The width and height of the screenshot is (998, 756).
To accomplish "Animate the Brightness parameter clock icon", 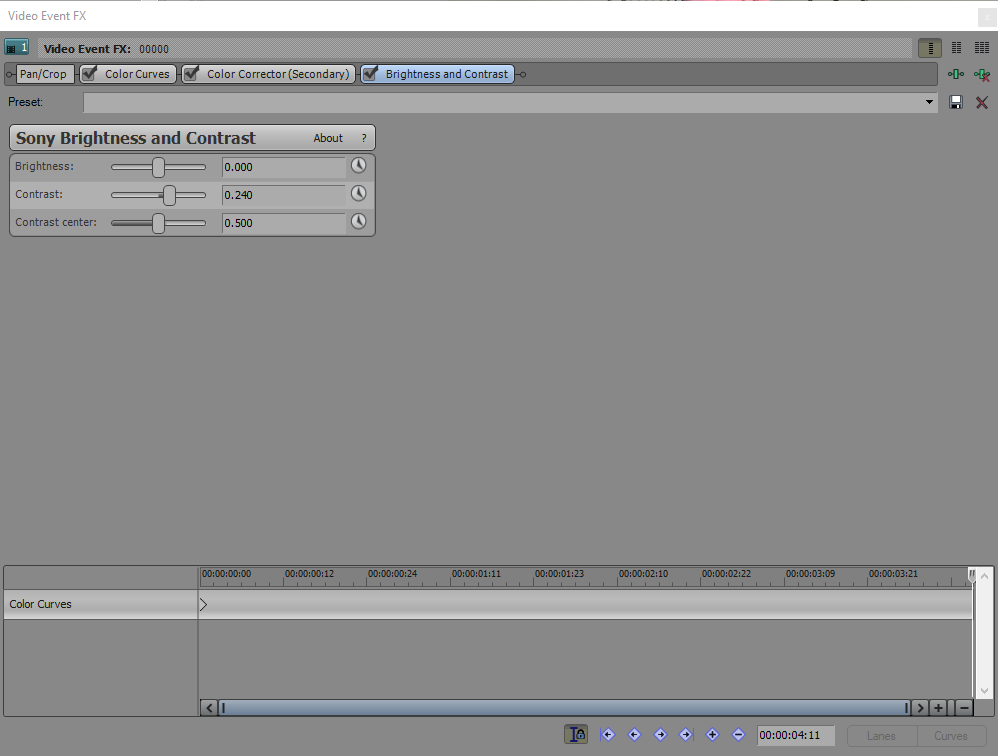I will coord(359,165).
